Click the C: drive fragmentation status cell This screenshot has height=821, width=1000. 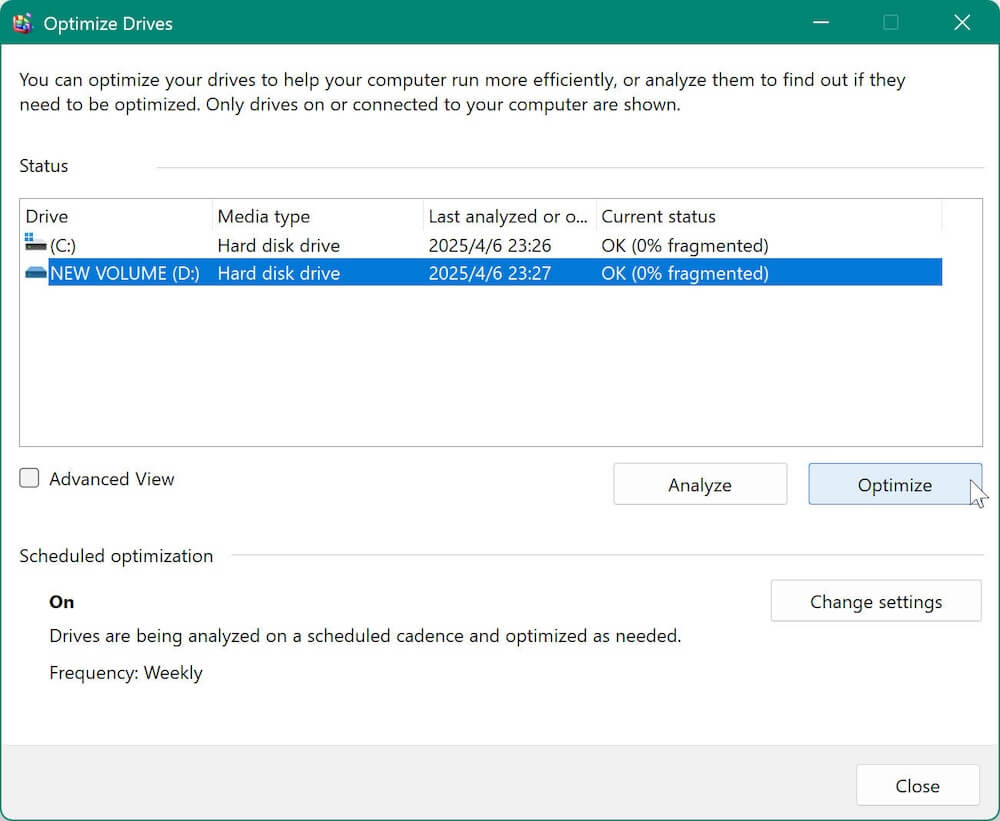(x=685, y=245)
